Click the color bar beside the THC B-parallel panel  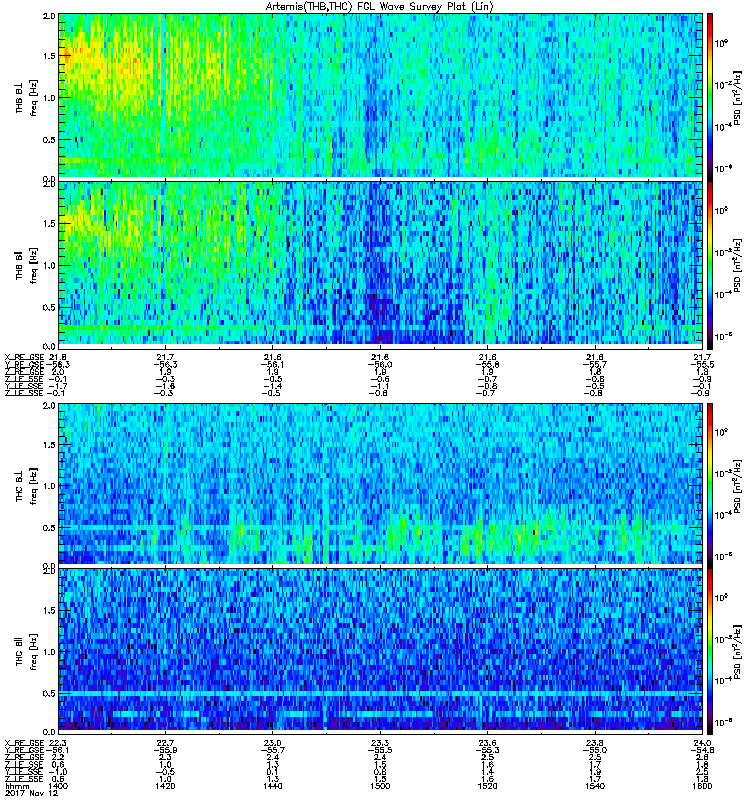[710, 652]
